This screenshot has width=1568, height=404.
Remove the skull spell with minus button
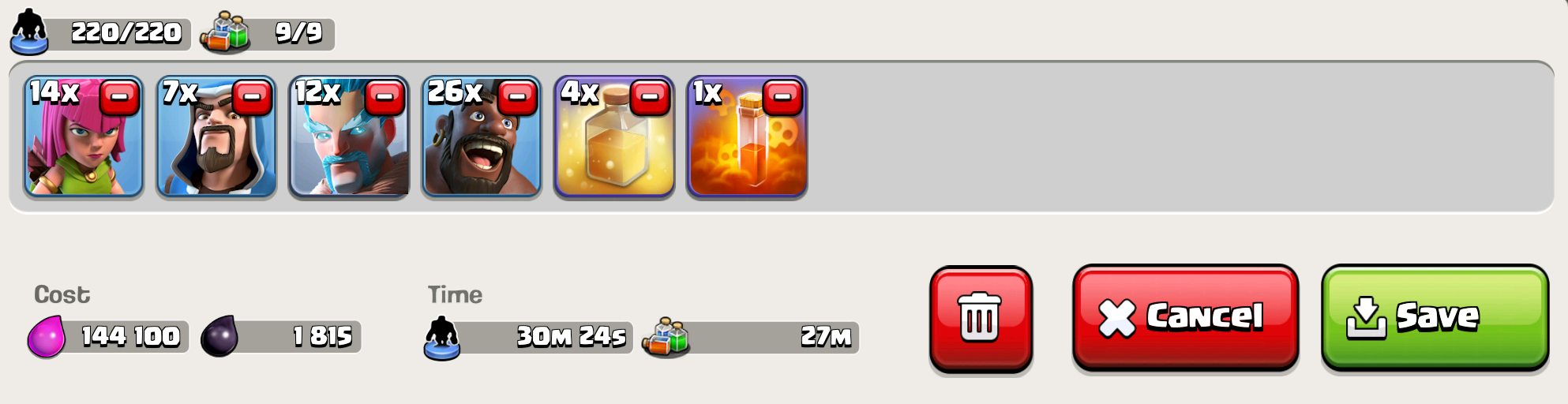pyautogui.click(x=783, y=98)
